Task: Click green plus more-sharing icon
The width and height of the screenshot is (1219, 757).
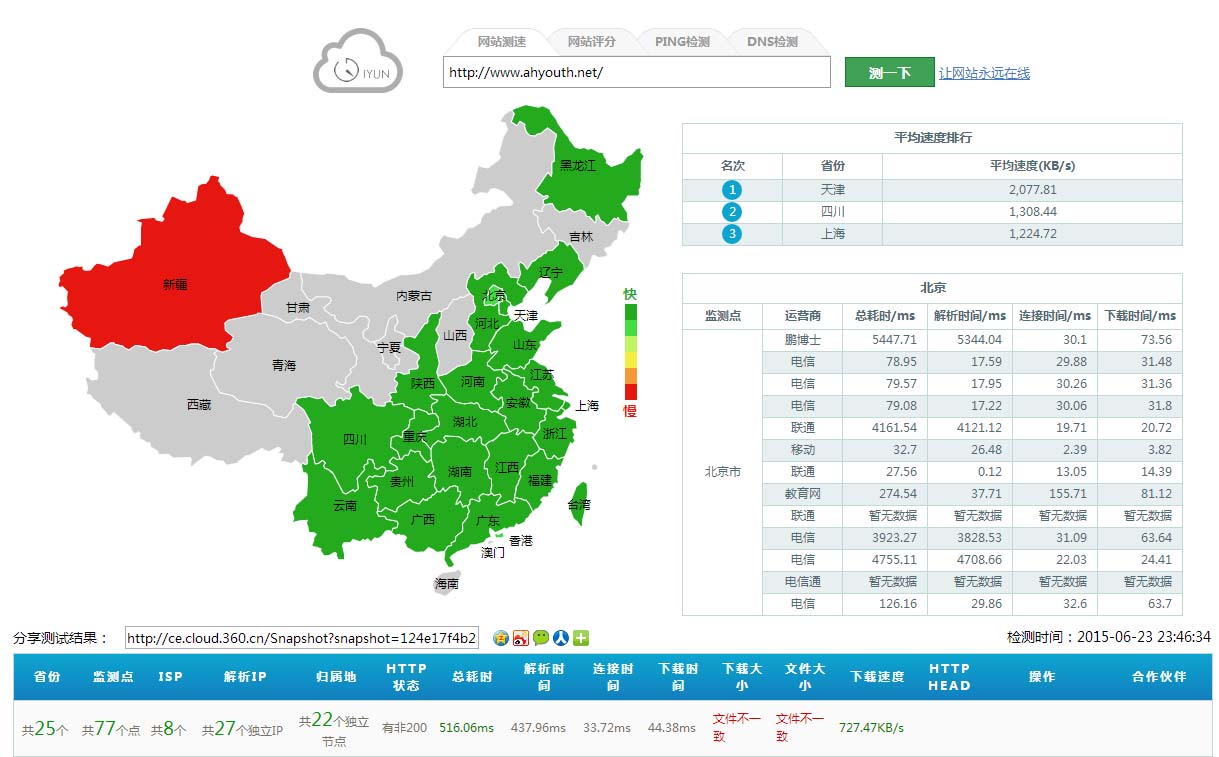Action: pyautogui.click(x=581, y=638)
